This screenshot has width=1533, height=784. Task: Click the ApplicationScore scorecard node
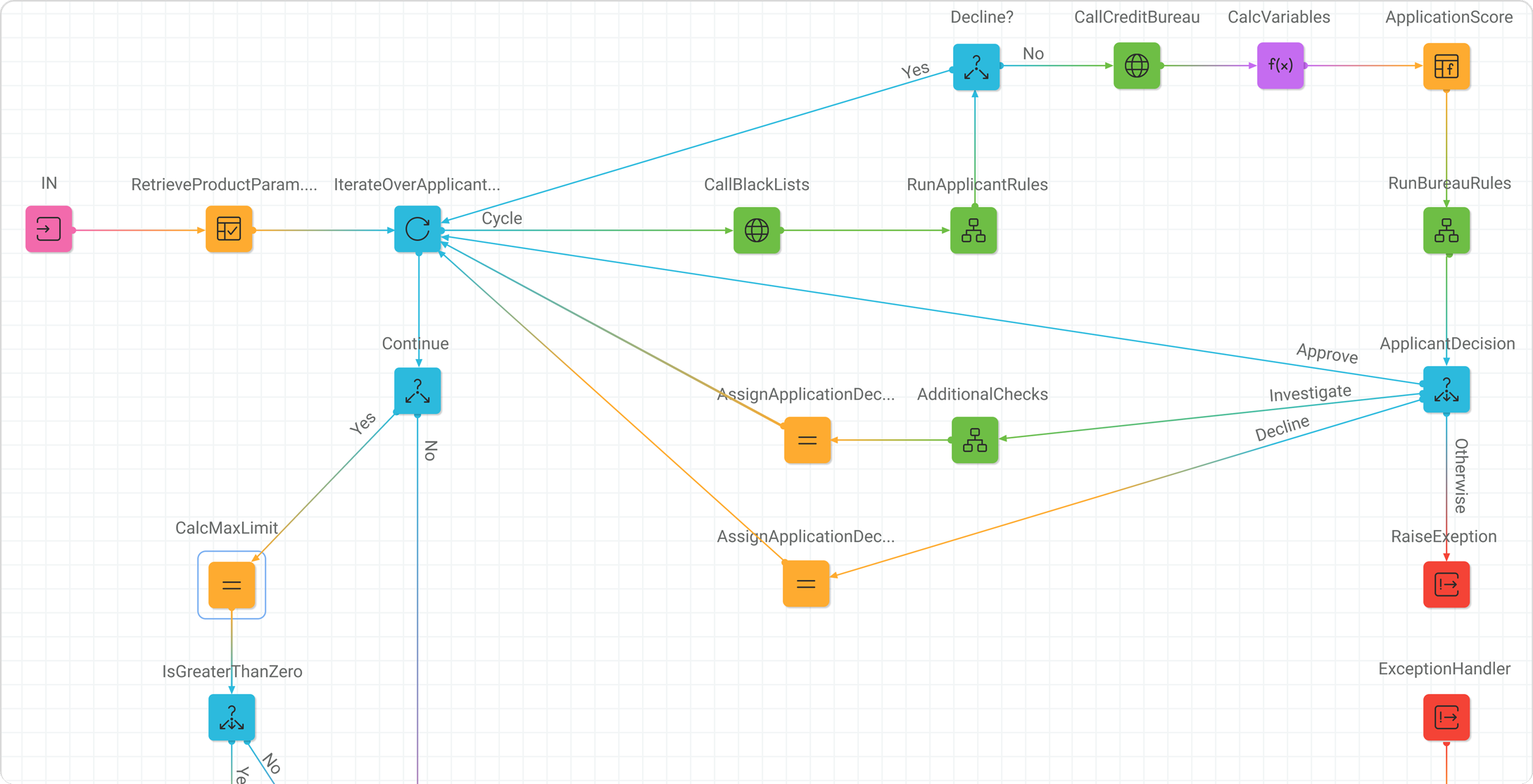pyautogui.click(x=1446, y=67)
